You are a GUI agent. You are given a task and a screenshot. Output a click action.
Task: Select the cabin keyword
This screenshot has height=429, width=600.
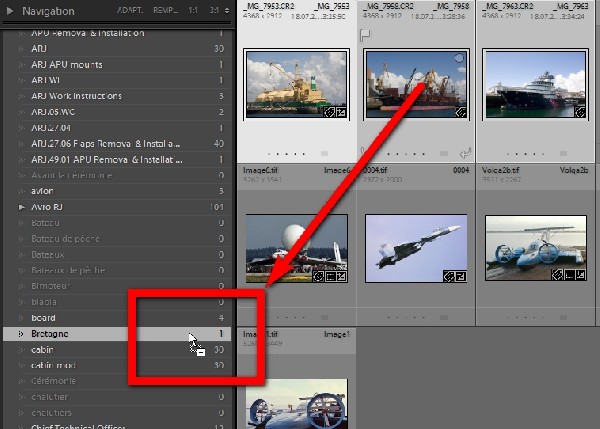click(42, 350)
